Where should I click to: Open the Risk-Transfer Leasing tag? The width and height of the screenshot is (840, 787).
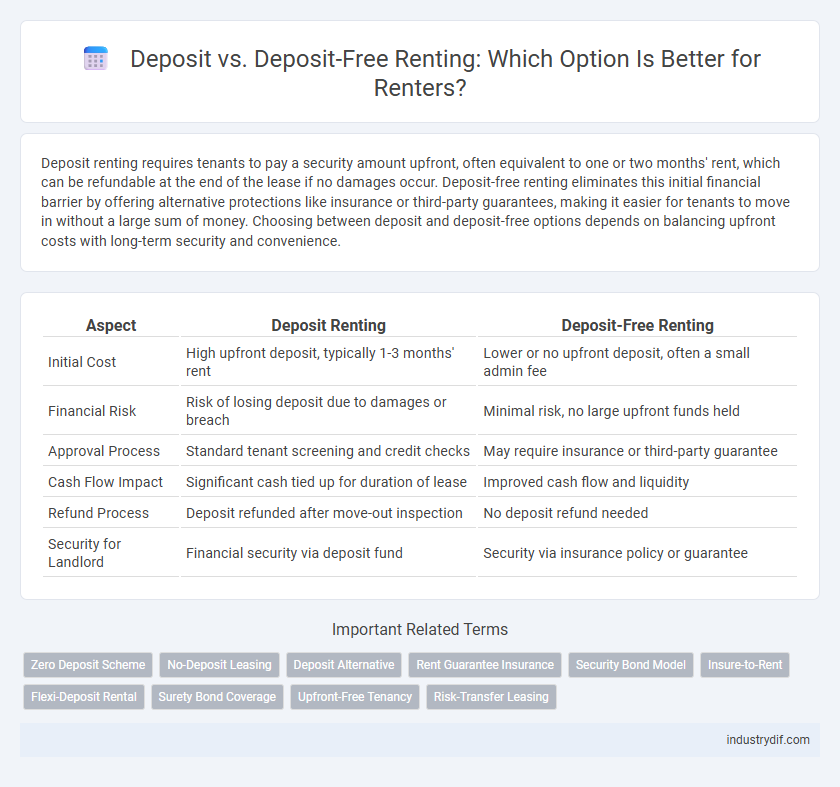491,697
